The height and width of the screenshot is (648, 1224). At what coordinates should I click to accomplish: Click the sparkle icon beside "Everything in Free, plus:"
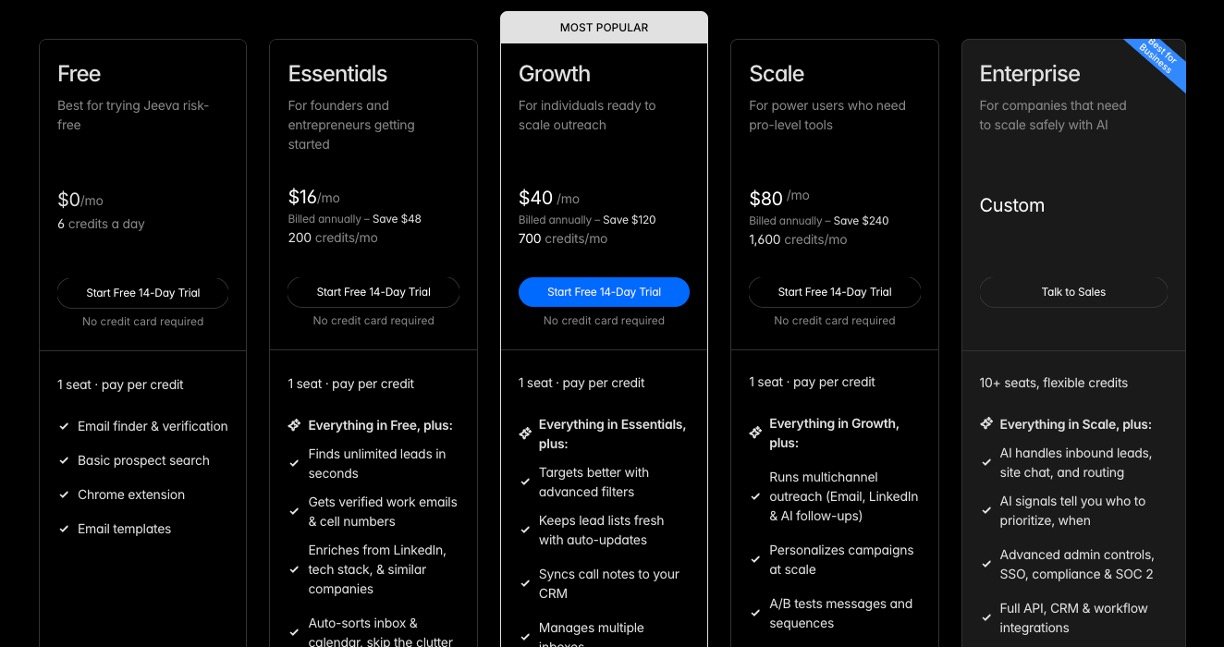(294, 425)
